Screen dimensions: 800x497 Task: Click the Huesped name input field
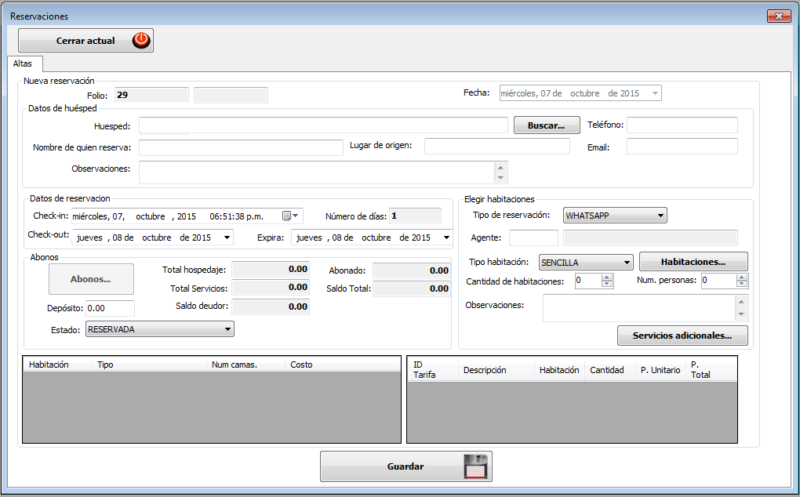coord(323,125)
